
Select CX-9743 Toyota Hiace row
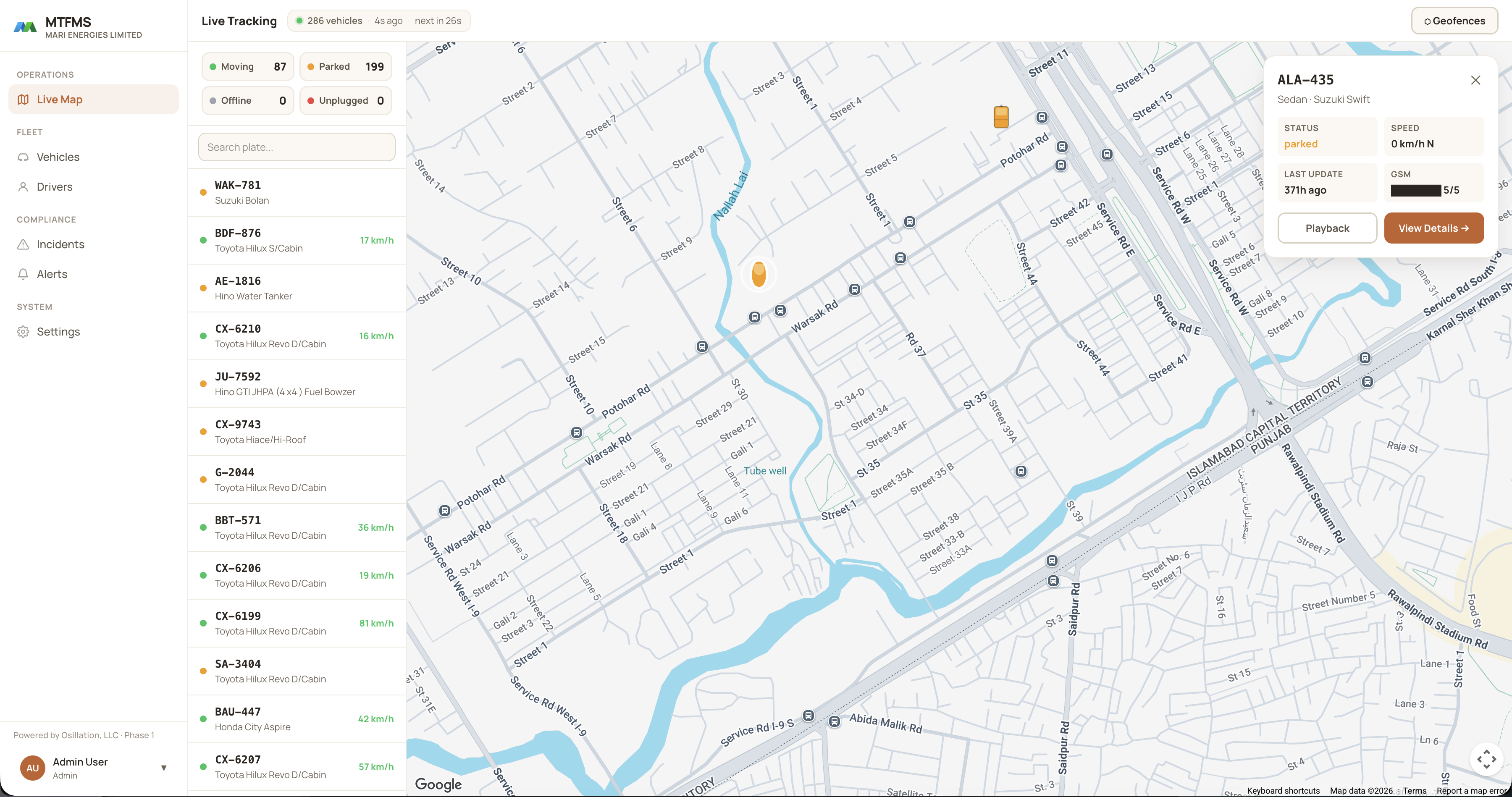(297, 432)
